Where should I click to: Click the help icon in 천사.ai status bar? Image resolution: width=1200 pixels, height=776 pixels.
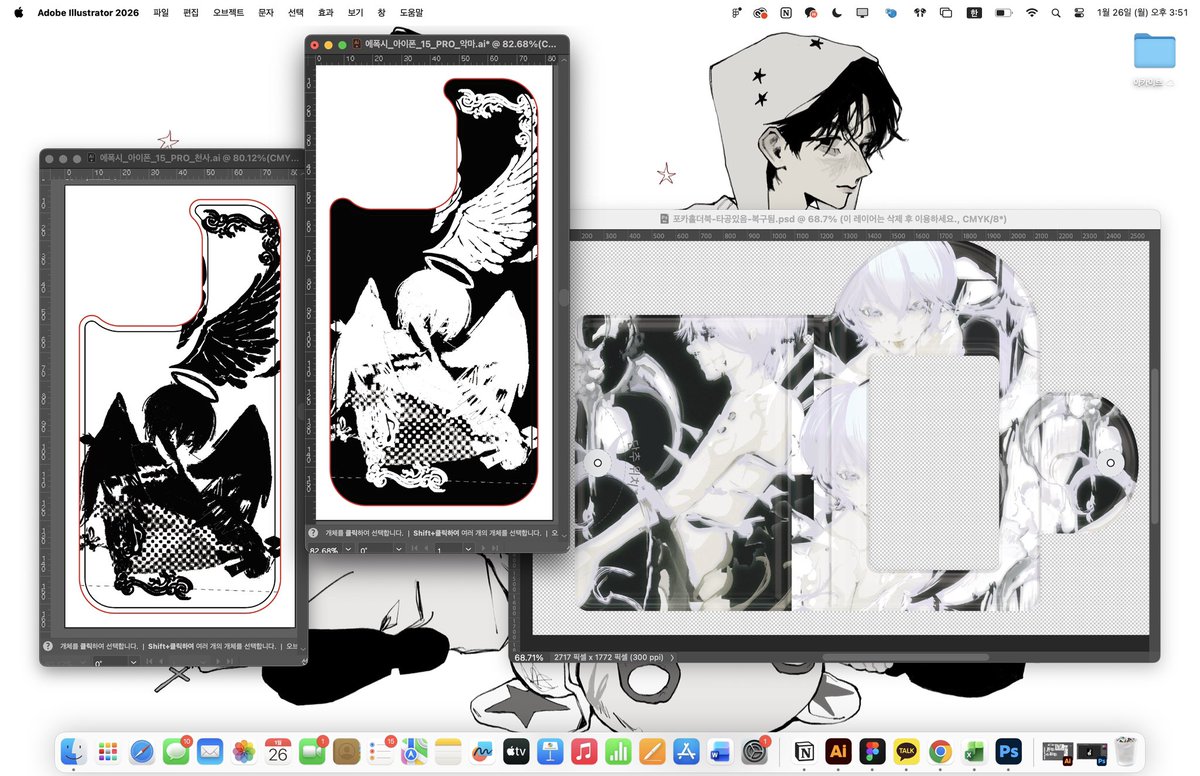click(48, 647)
